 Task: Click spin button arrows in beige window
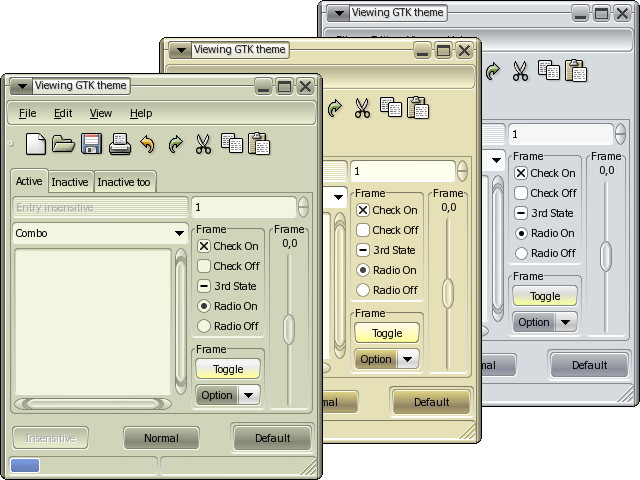462,171
